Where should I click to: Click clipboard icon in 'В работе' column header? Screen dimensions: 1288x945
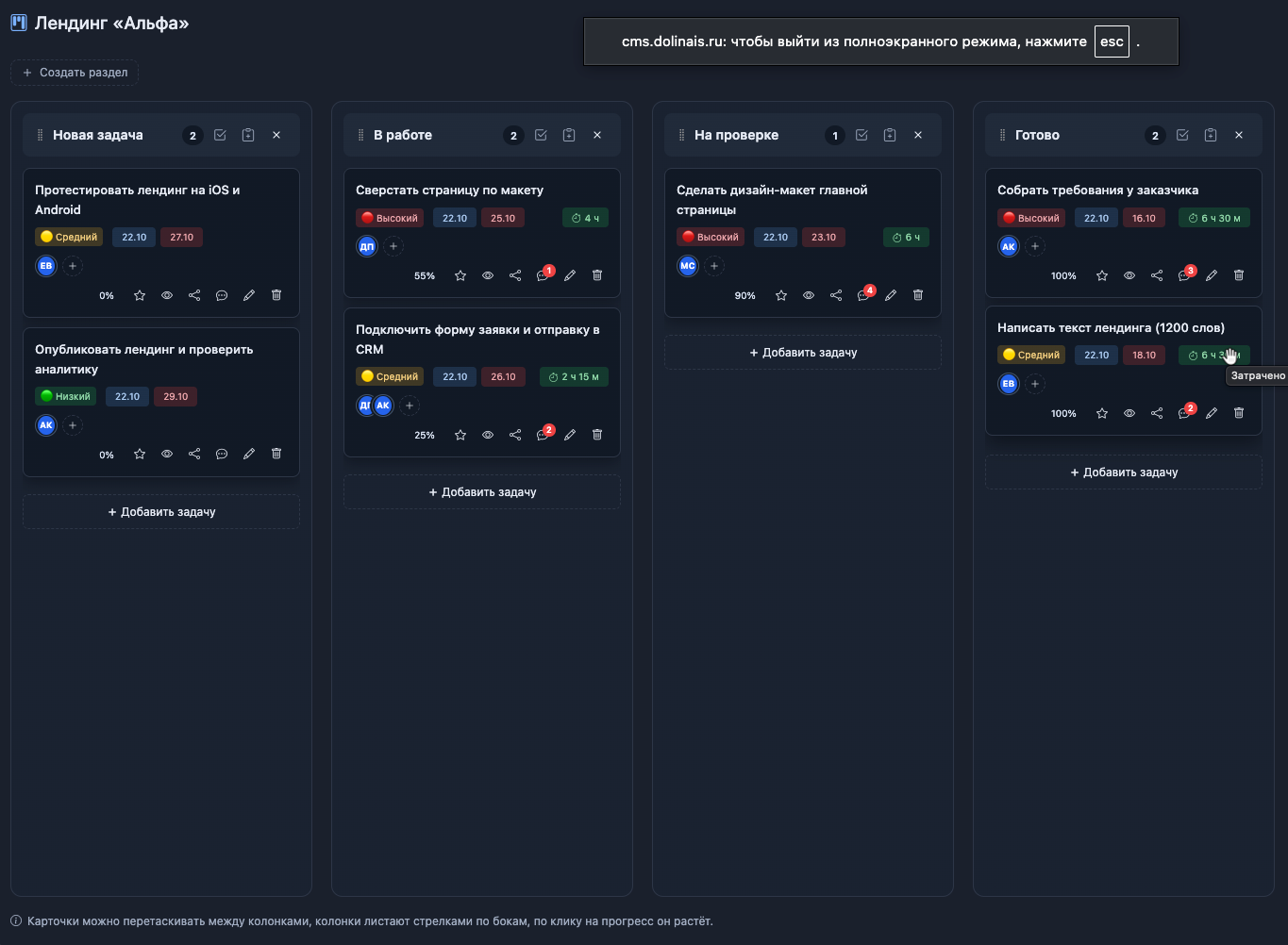point(569,135)
